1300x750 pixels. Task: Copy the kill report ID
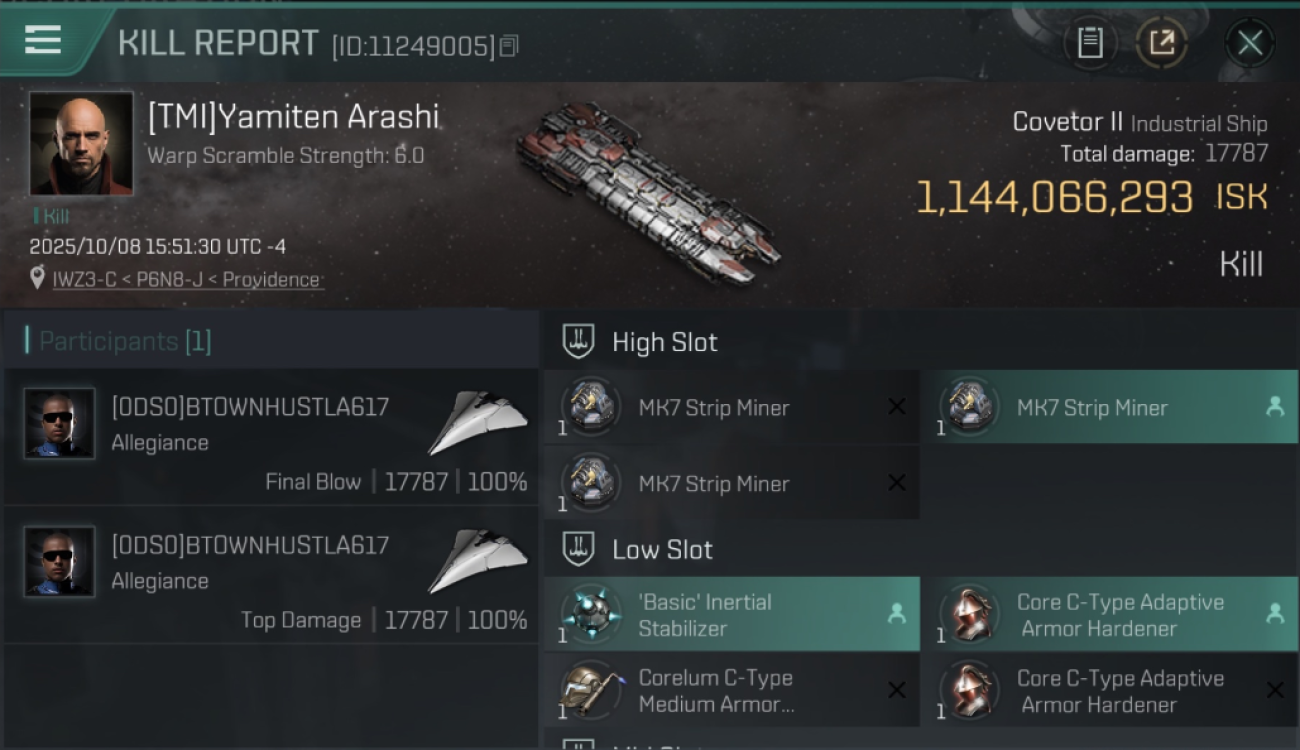509,46
